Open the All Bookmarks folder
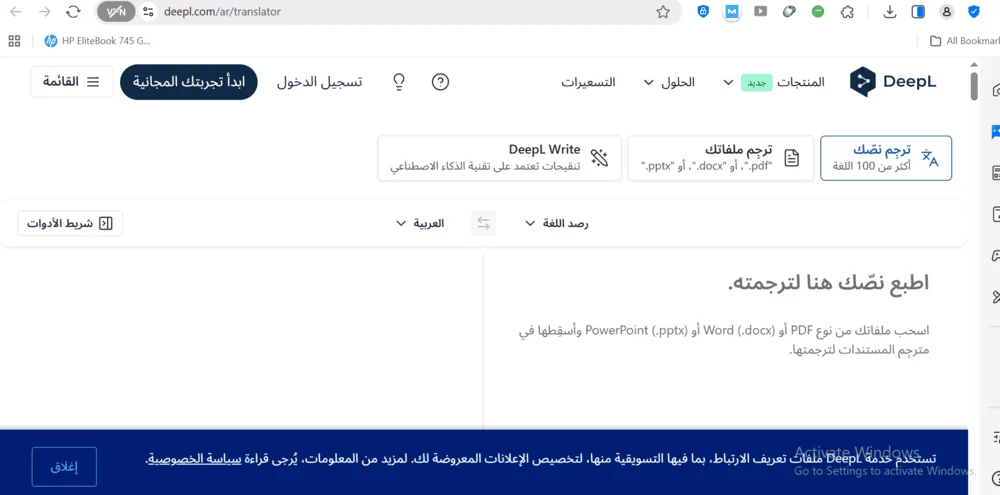The width and height of the screenshot is (1000, 495). [x=964, y=41]
